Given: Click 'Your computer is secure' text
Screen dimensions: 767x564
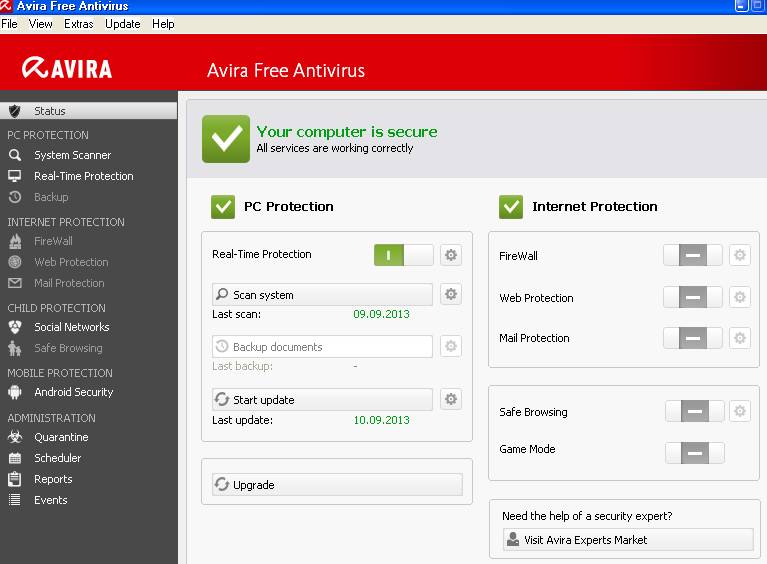Looking at the screenshot, I should 347,132.
